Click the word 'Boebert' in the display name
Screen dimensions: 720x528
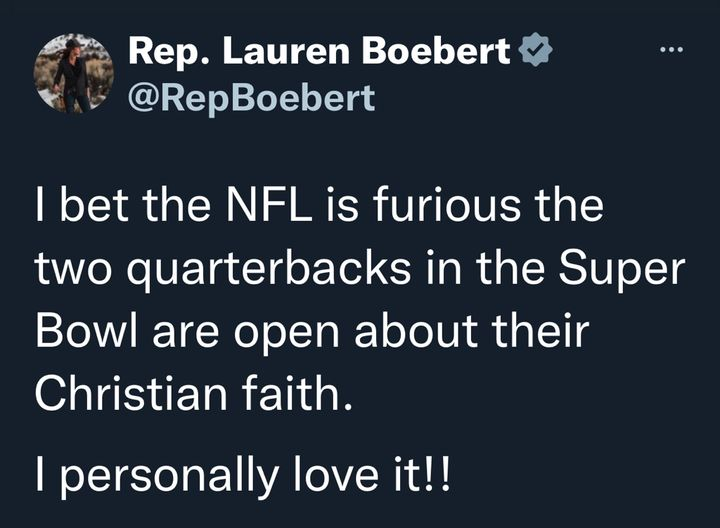pyautogui.click(x=436, y=51)
